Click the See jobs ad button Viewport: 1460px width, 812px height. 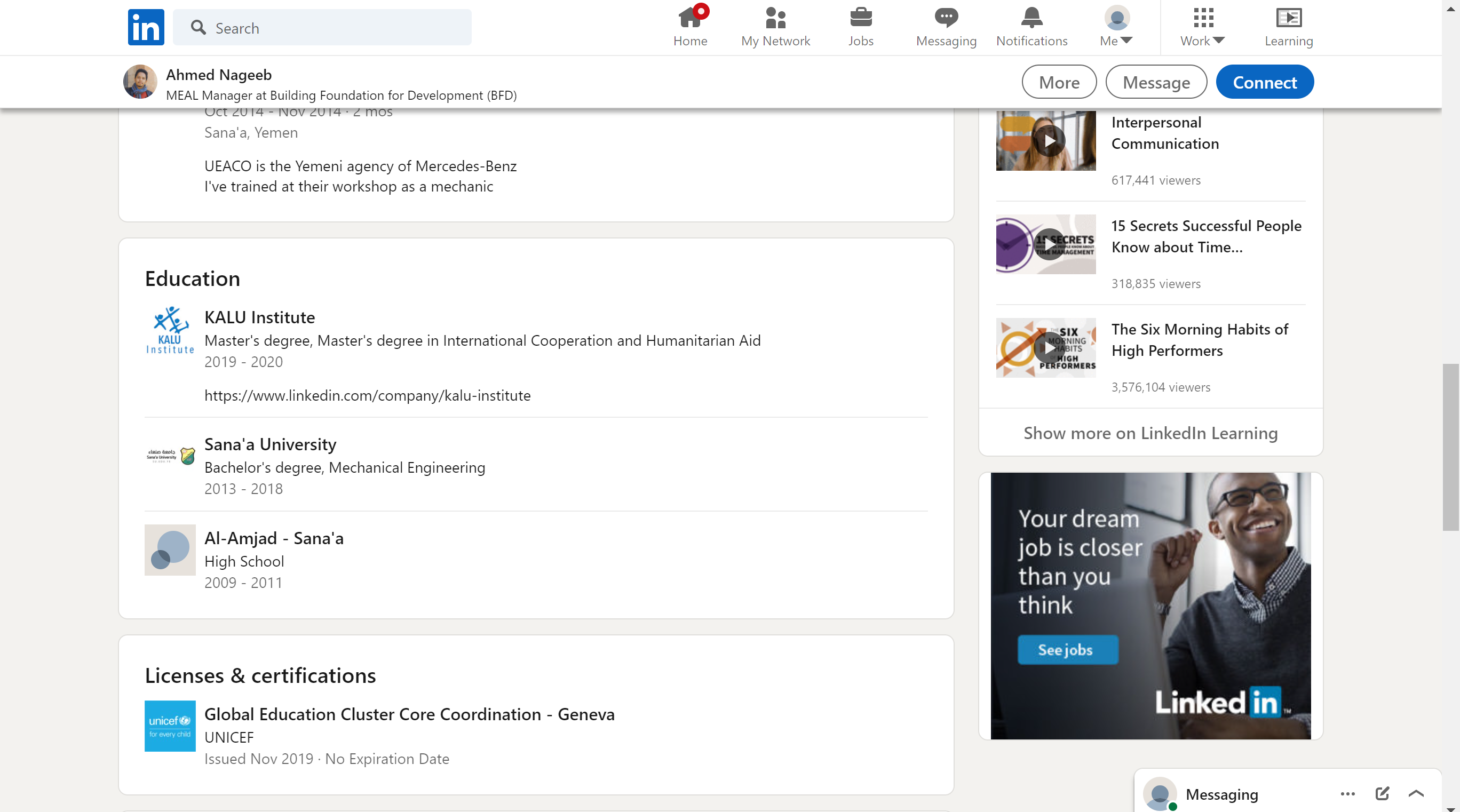1067,649
